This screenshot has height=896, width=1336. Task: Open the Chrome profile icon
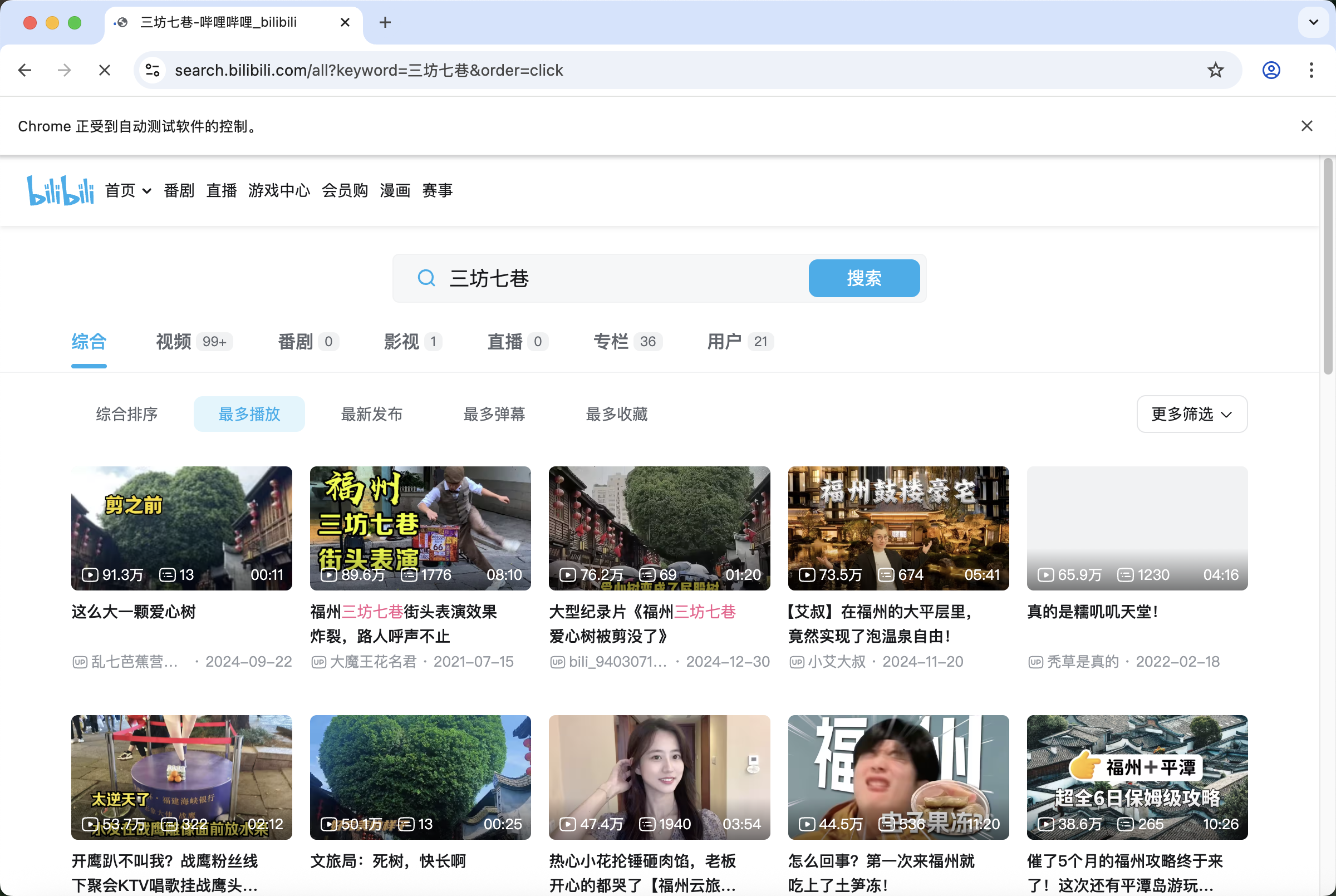coord(1271,70)
